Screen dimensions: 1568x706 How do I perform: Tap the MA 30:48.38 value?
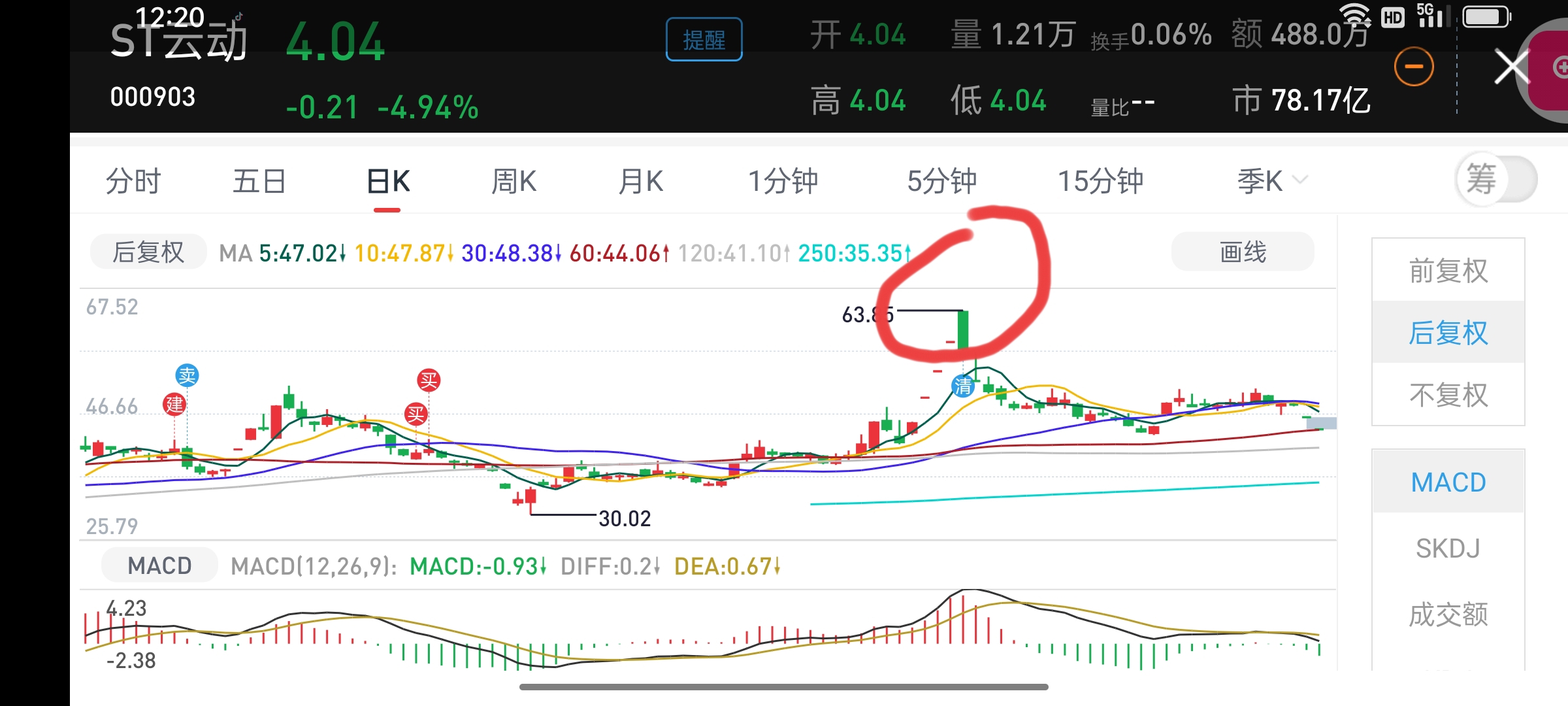pyautogui.click(x=511, y=253)
